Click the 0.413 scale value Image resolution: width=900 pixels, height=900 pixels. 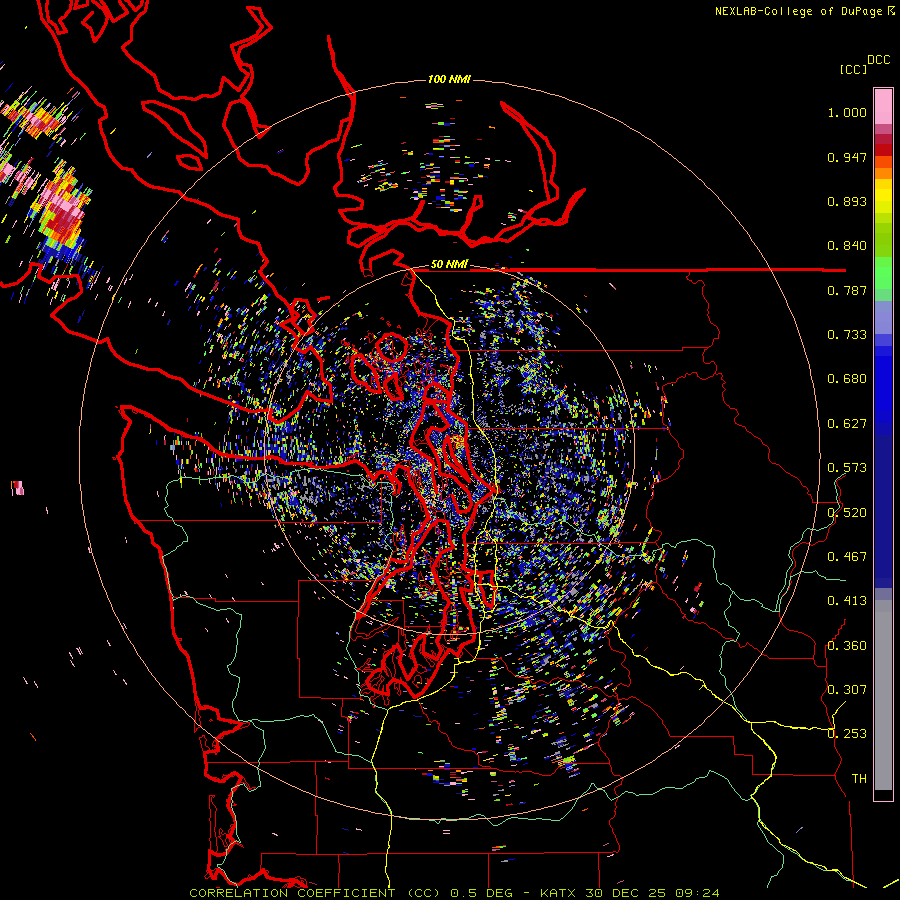847,601
